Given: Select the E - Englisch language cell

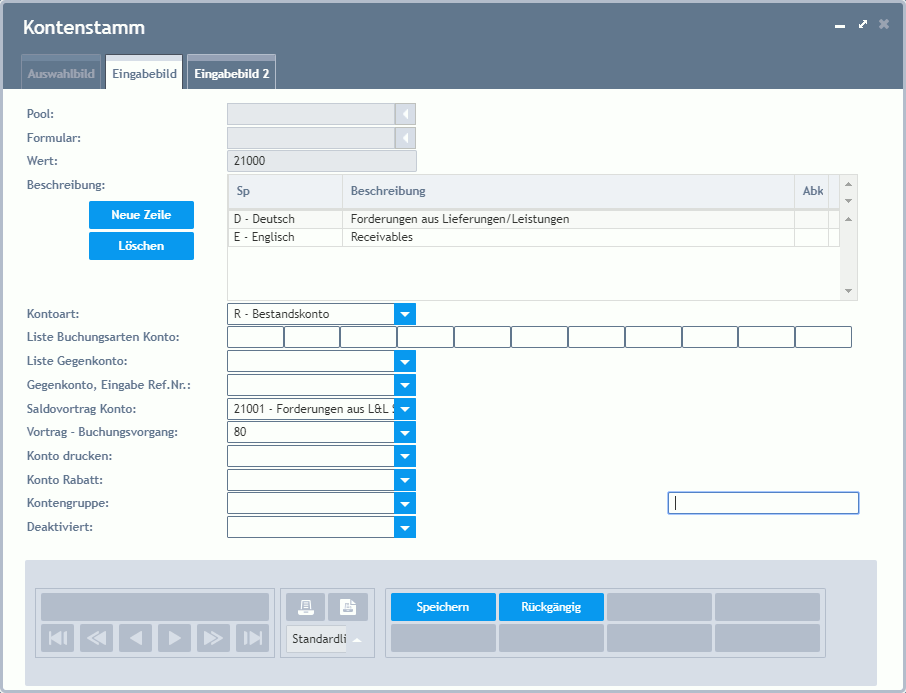Looking at the screenshot, I should pyautogui.click(x=285, y=237).
